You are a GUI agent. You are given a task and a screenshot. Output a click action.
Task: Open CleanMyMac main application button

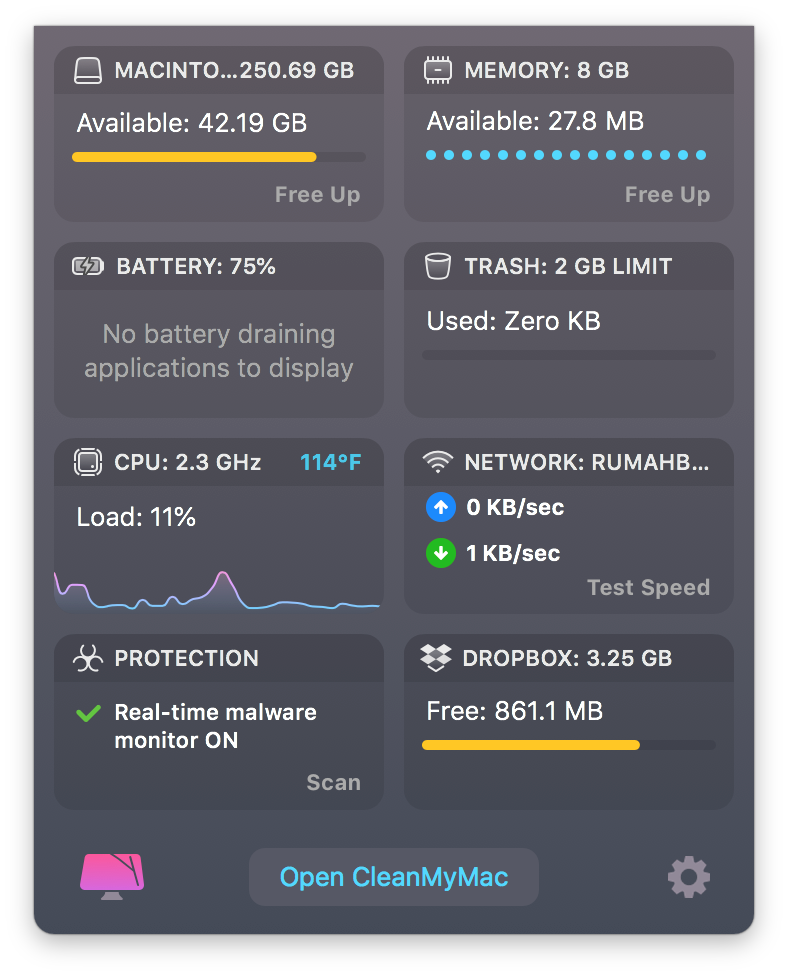pos(394,877)
